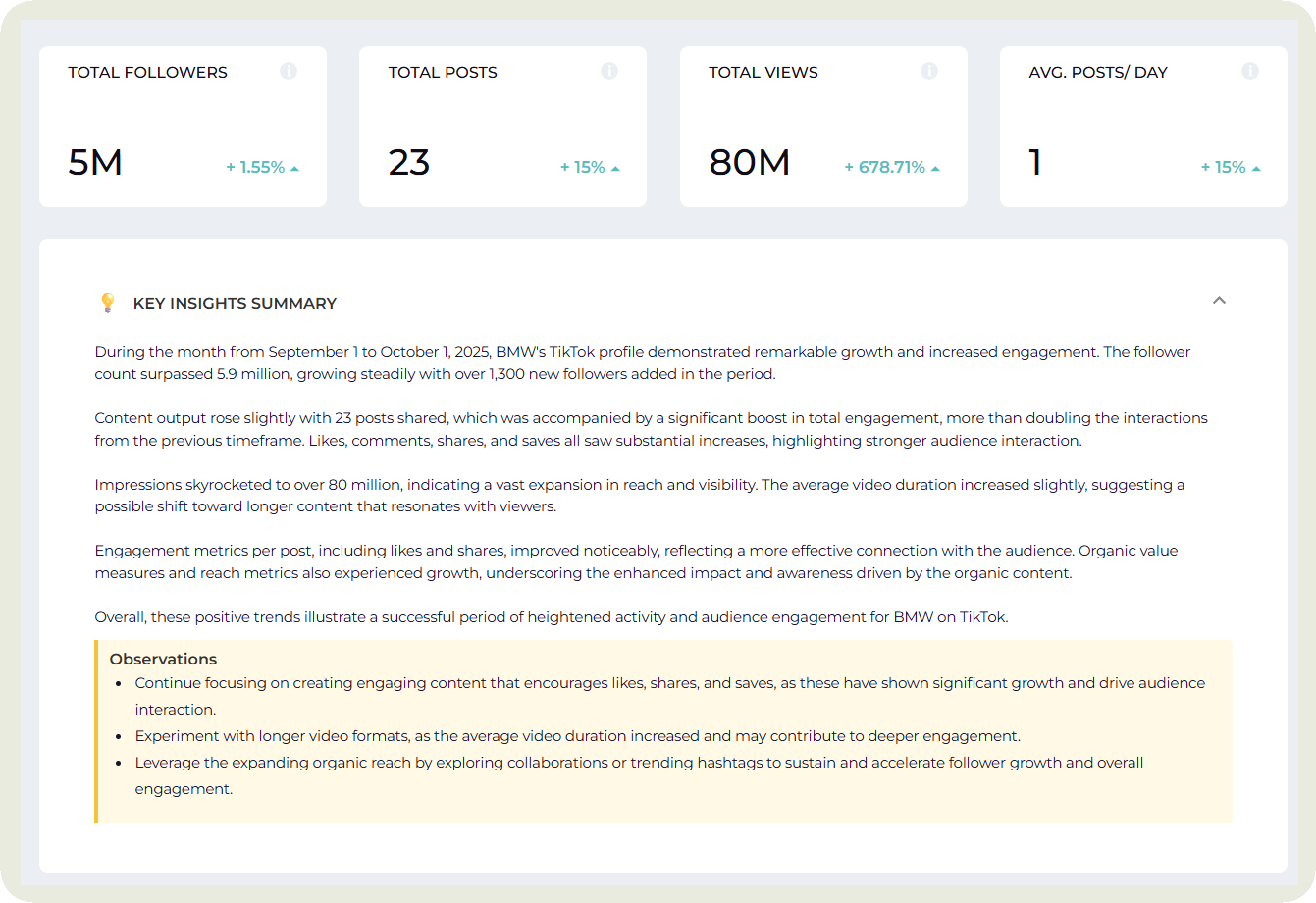The height and width of the screenshot is (903, 1316).
Task: Select the 5M total followers value
Action: click(95, 163)
